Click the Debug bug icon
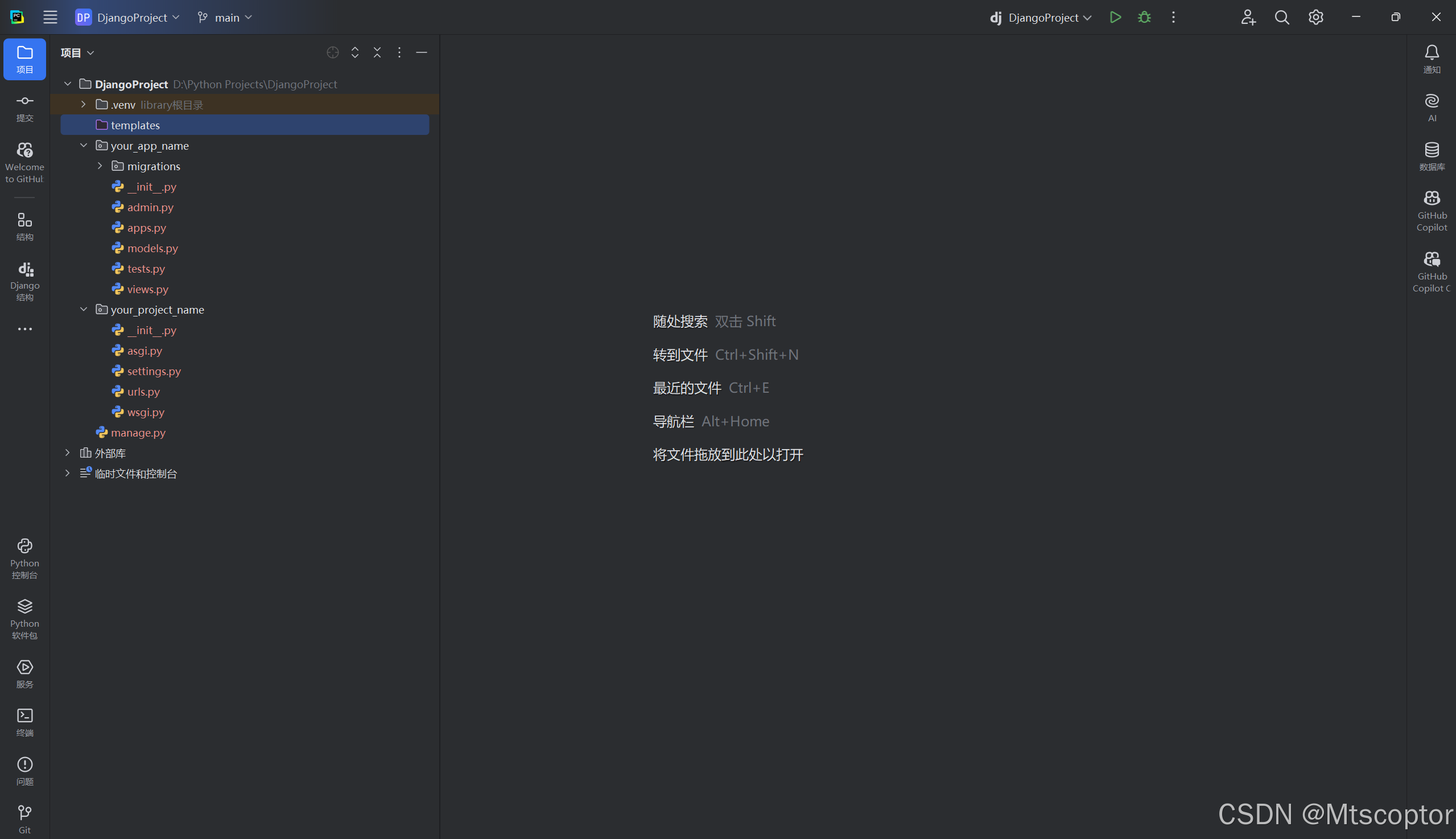The image size is (1456, 839). tap(1144, 17)
